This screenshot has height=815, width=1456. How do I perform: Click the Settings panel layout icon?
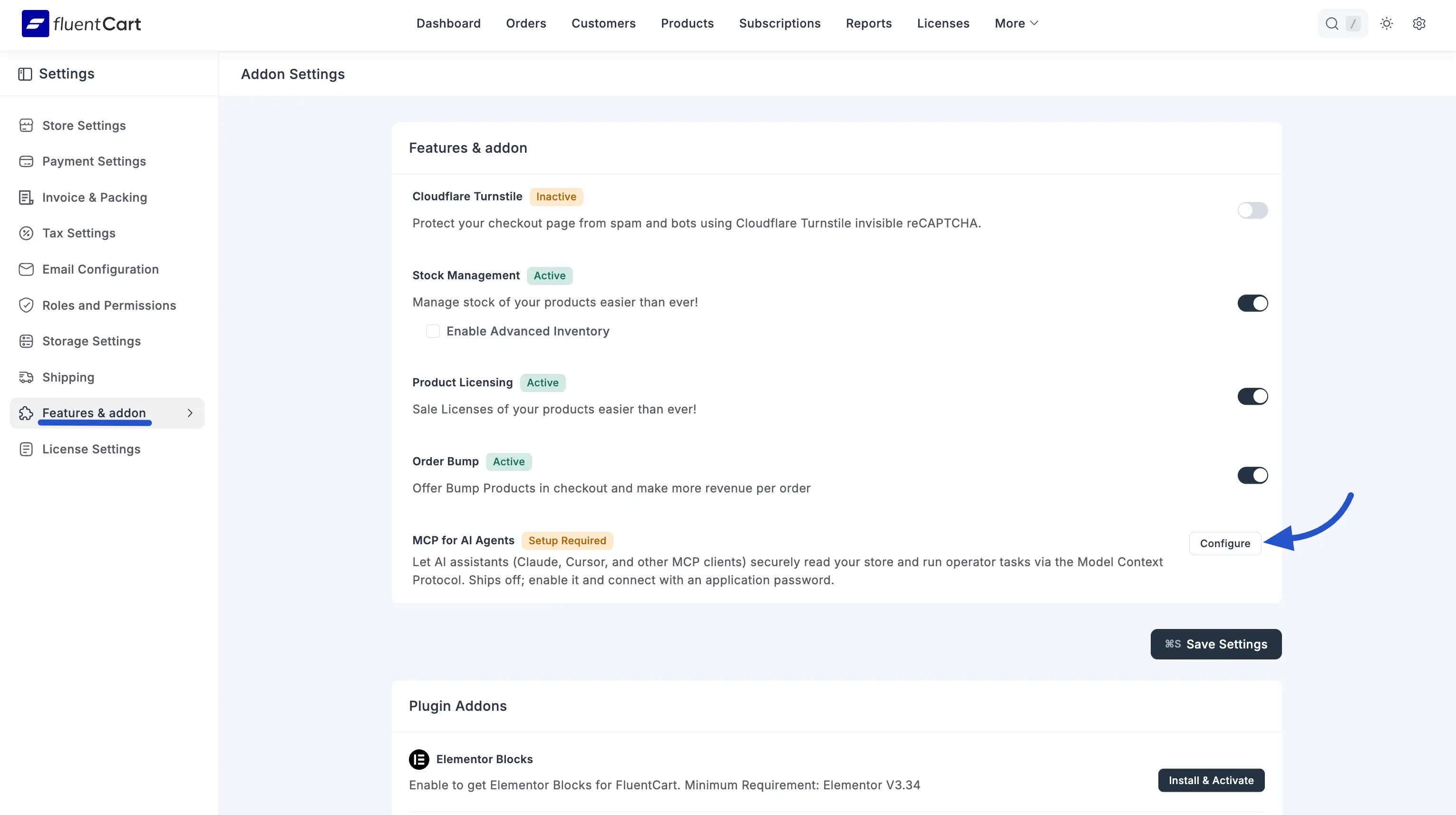[25, 74]
